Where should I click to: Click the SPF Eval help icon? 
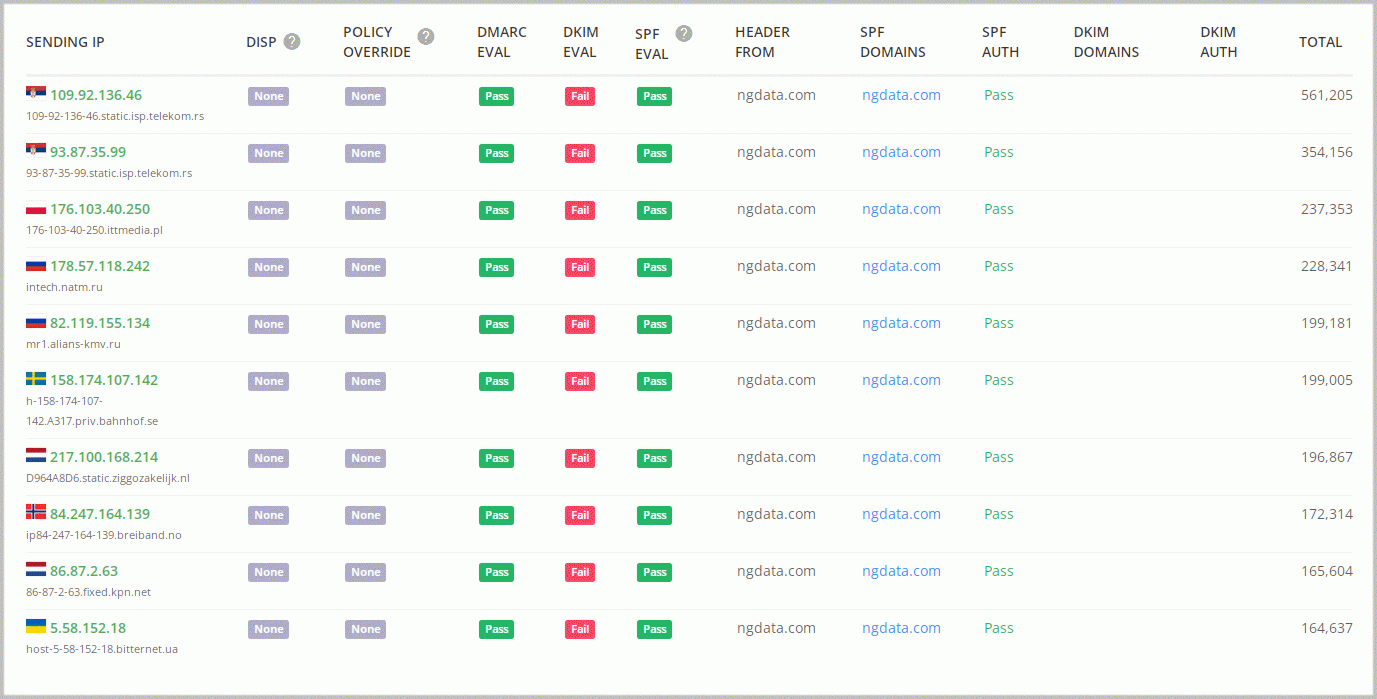[x=684, y=33]
